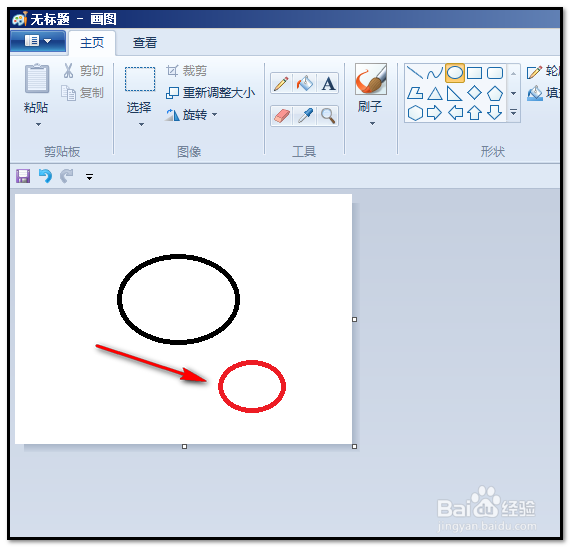This screenshot has width=570, height=547.
Task: Choose the Right triangle shape
Action: click(x=454, y=93)
